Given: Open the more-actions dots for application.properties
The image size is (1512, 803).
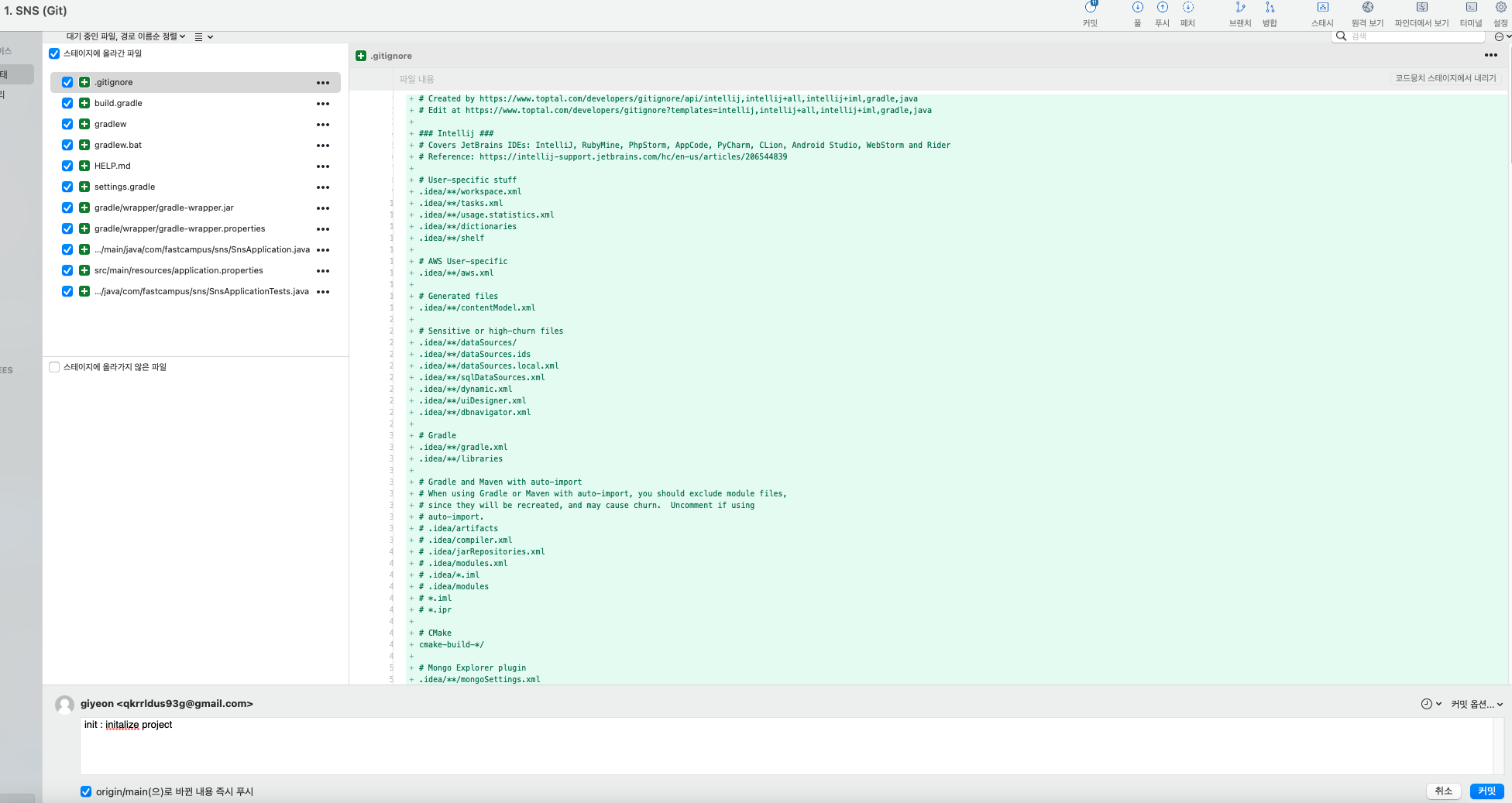Looking at the screenshot, I should (x=323, y=271).
